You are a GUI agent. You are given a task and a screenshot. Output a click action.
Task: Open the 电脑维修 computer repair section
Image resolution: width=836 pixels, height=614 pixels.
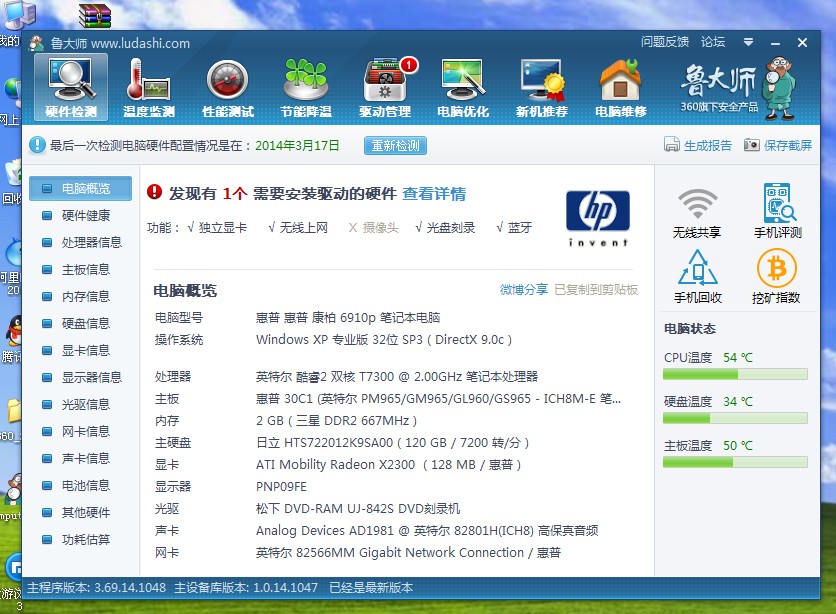621,87
